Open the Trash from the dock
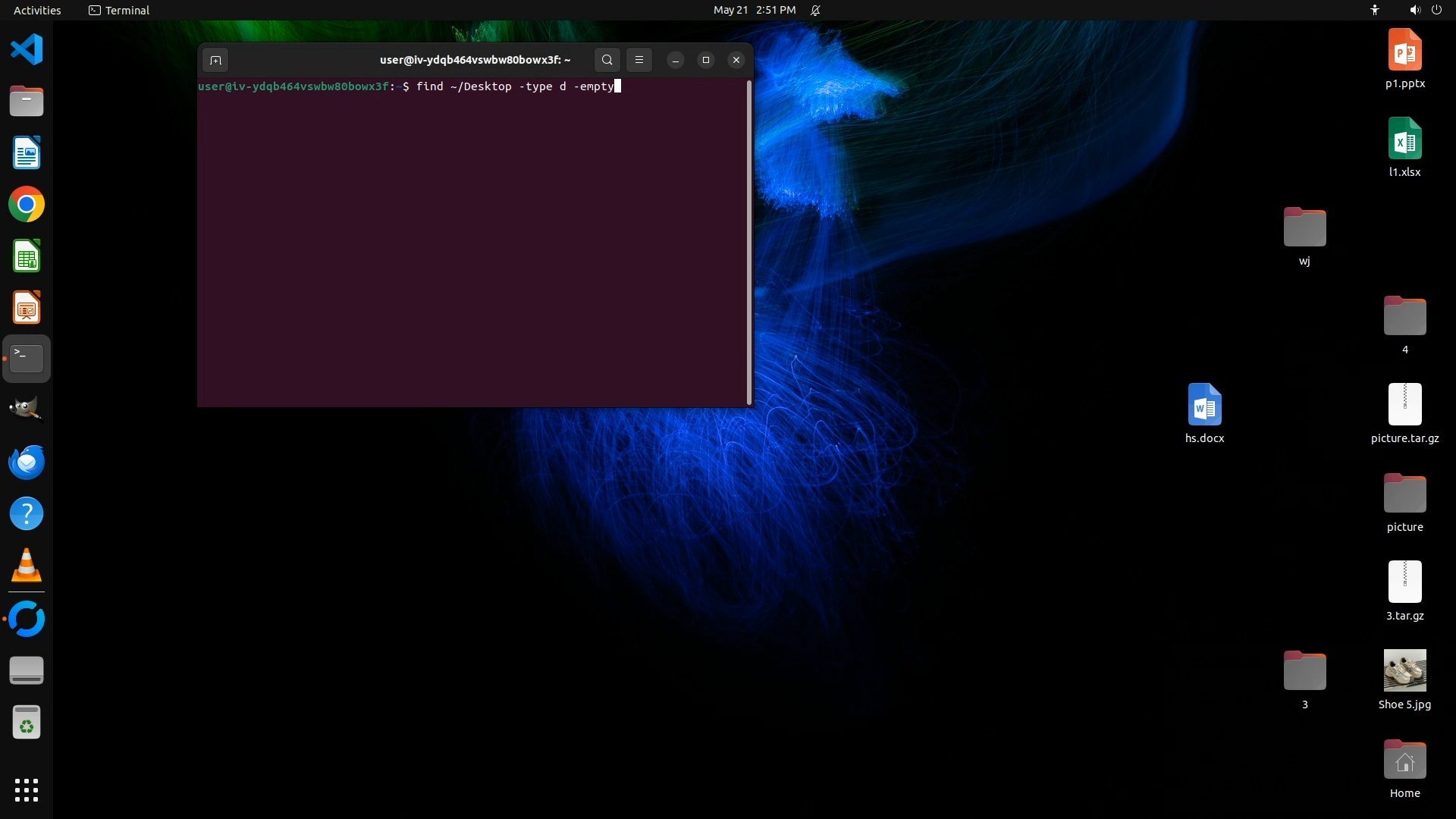This screenshot has height=819, width=1456. (x=27, y=723)
